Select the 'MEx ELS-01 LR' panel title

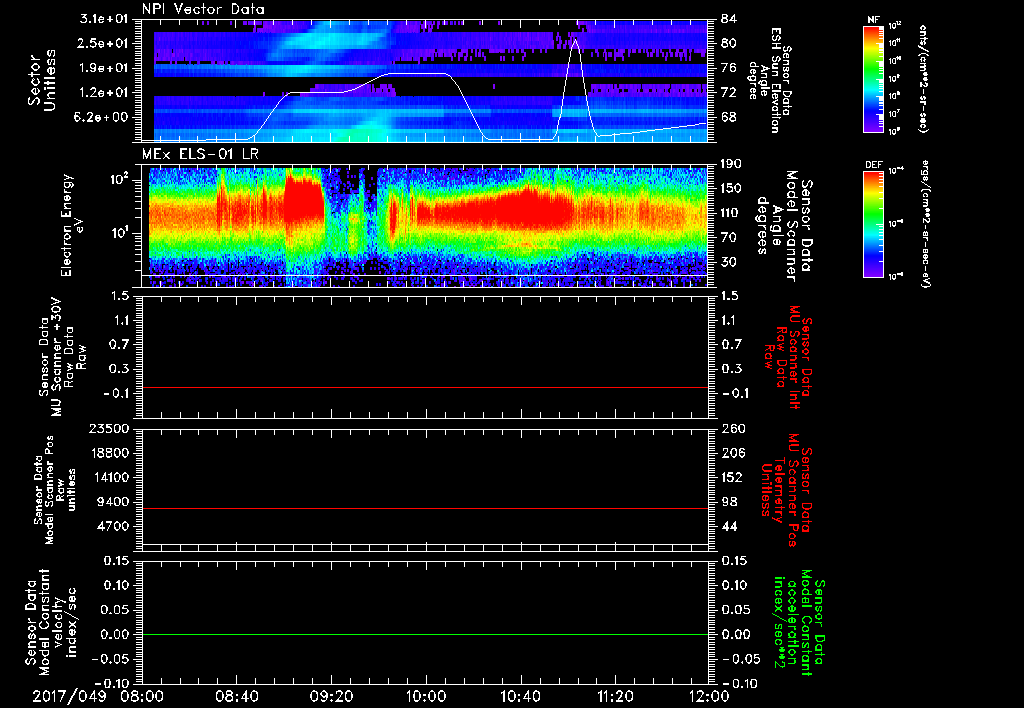pyautogui.click(x=200, y=154)
